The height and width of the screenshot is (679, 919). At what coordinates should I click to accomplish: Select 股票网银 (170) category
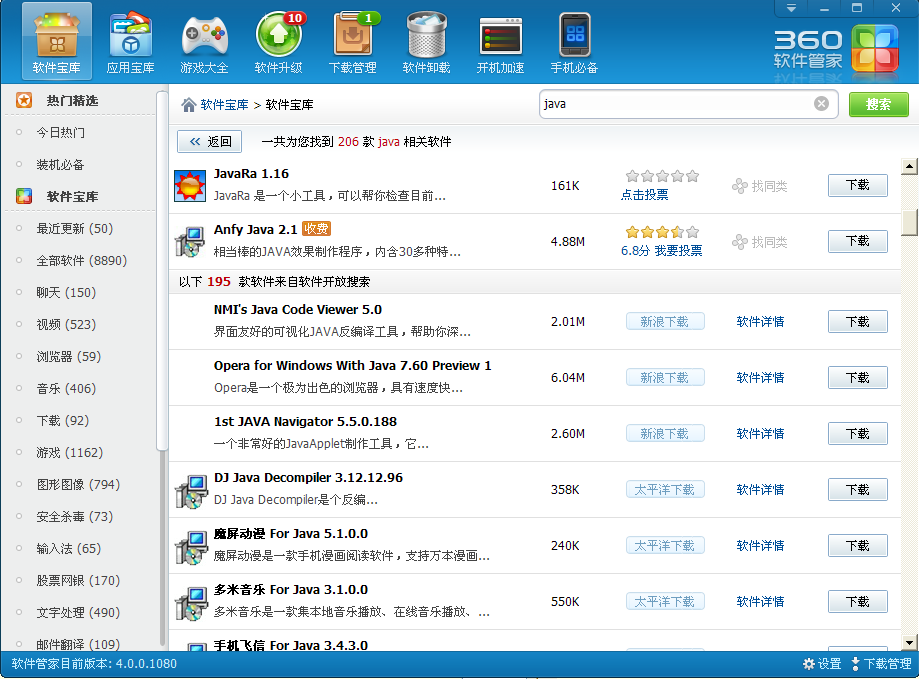78,581
